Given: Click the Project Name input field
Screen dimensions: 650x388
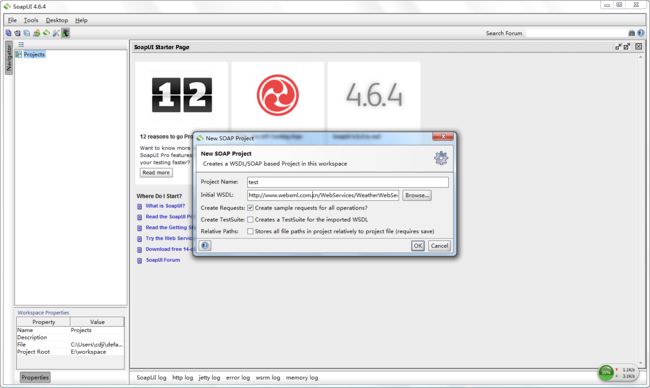Looking at the screenshot, I should click(348, 182).
